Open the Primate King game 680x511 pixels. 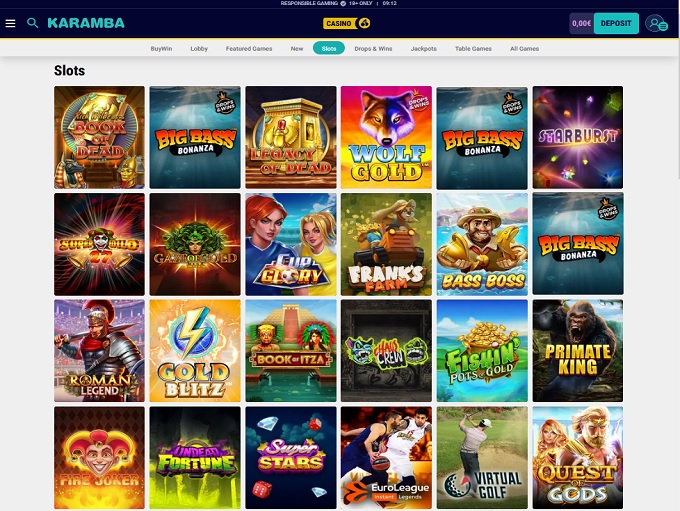[x=578, y=350]
